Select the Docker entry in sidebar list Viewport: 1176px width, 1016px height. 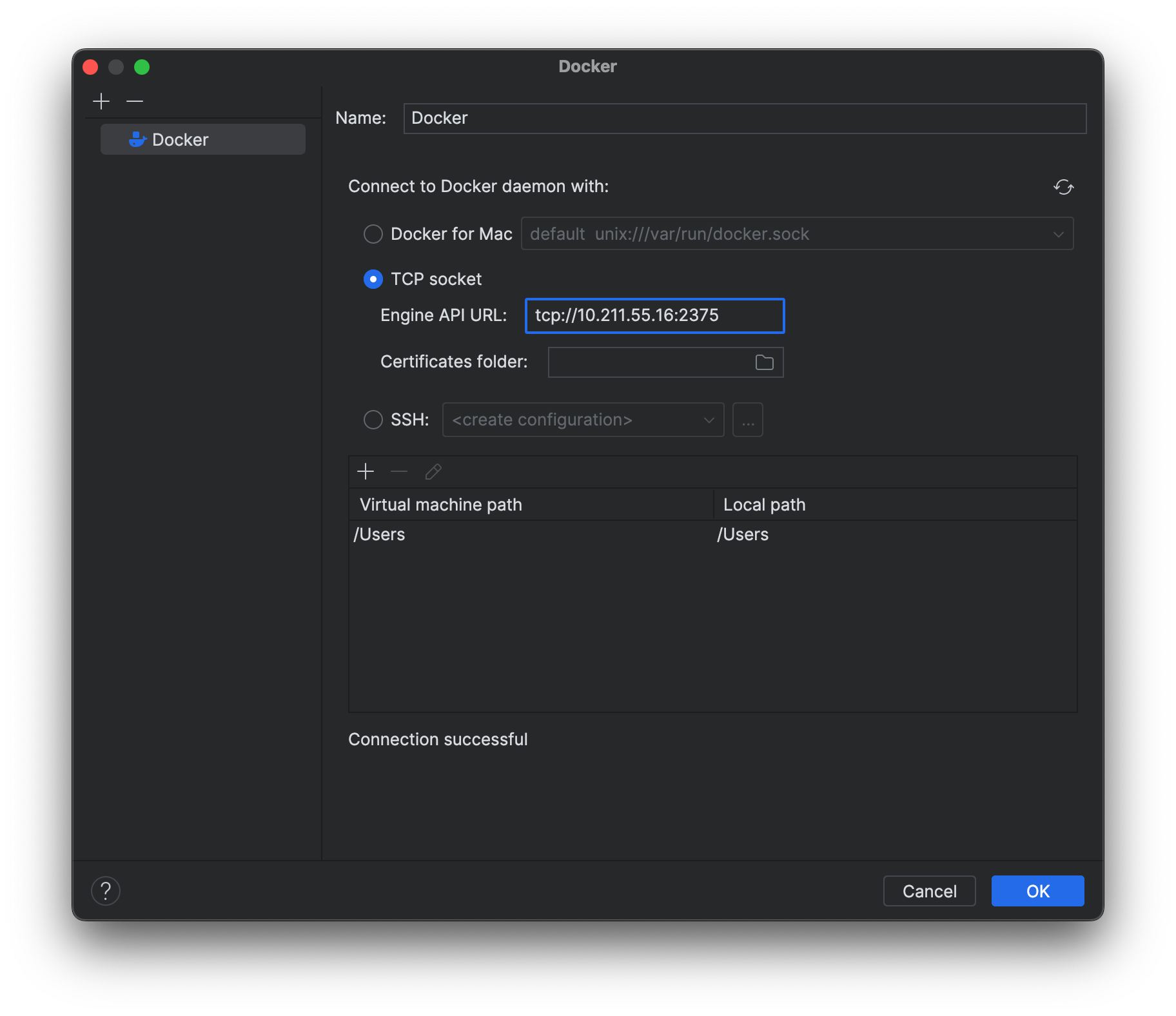pos(203,139)
